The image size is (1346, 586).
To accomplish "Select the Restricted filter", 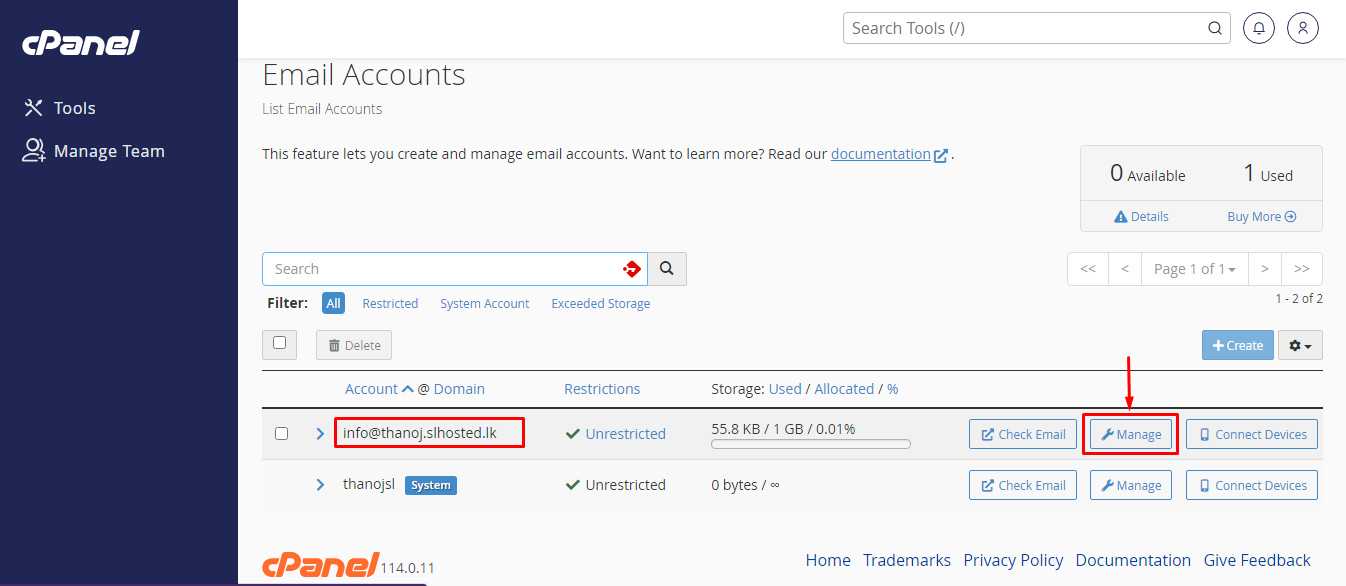I will pos(390,303).
